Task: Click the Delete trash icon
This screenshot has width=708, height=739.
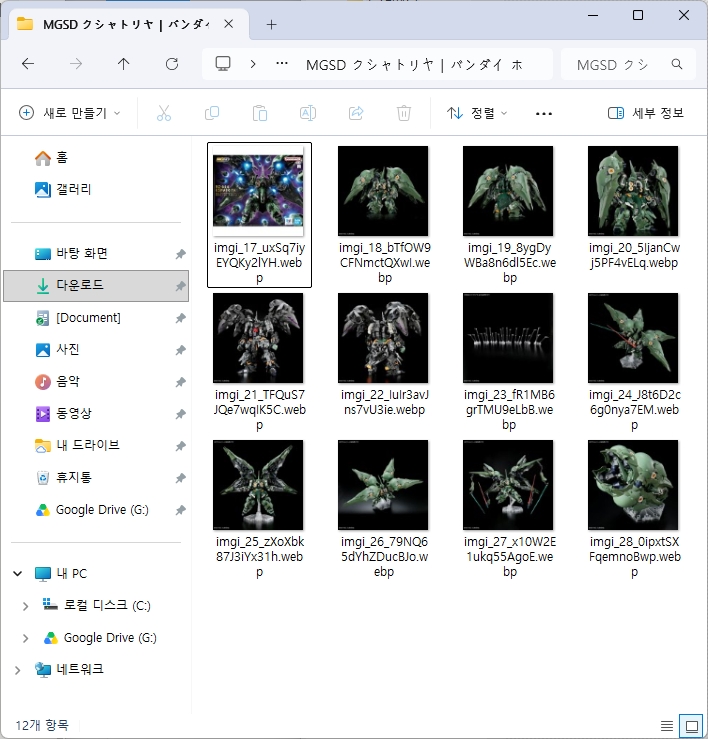Action: (x=404, y=113)
